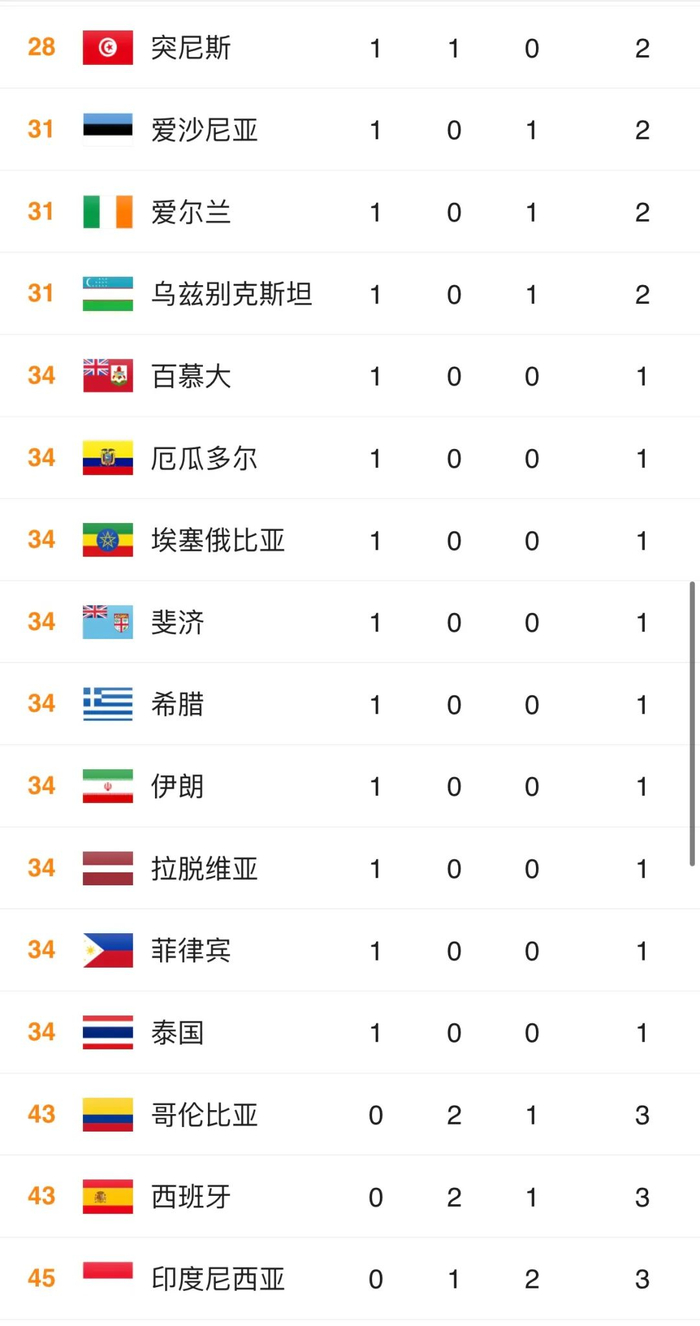Viewport: 700px width, 1326px height.
Task: Click the 乌兹别克斯坦 country name
Action: pyautogui.click(x=231, y=294)
